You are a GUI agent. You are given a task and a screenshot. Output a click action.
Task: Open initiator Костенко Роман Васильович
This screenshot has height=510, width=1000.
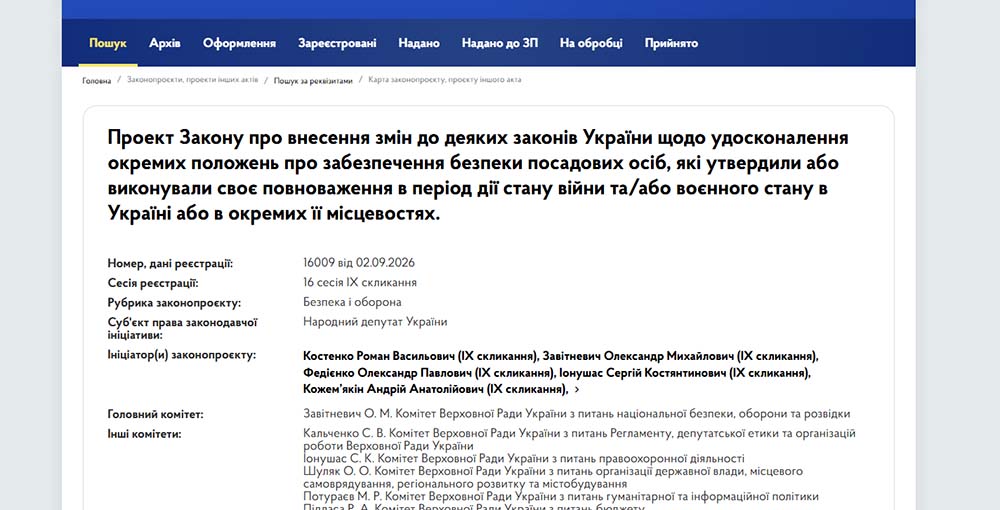tap(420, 356)
